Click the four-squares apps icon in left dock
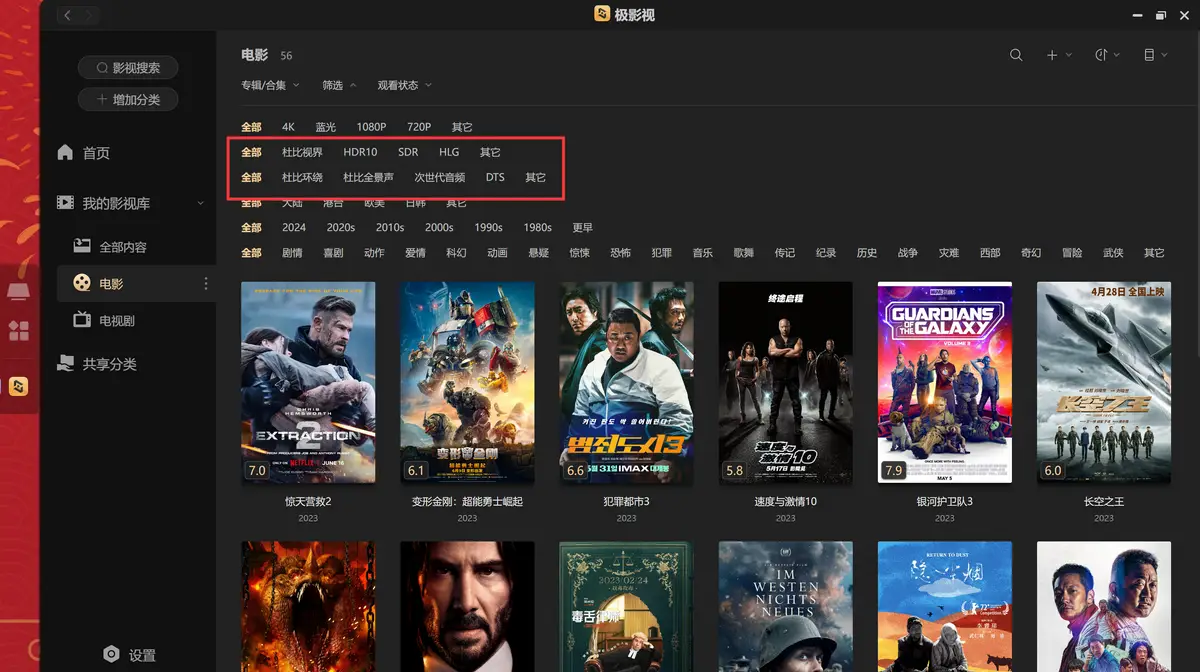 (18, 331)
